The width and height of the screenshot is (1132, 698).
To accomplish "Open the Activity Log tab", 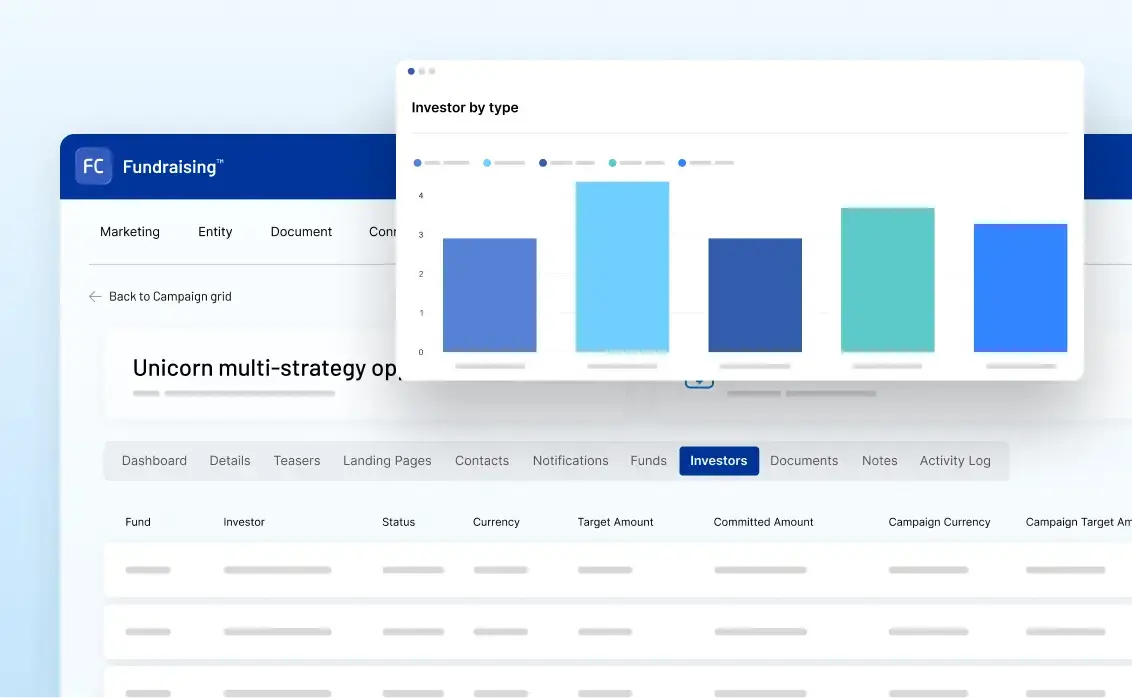I will pyautogui.click(x=955, y=461).
